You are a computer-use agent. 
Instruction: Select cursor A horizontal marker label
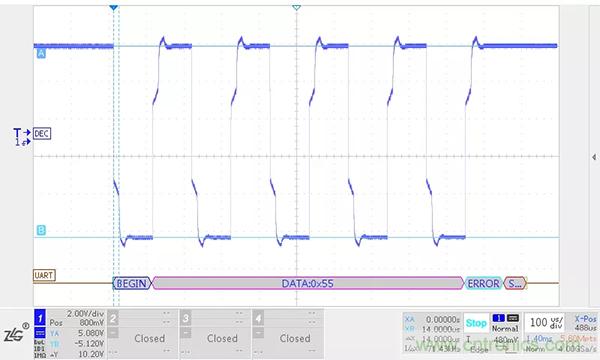(x=41, y=53)
